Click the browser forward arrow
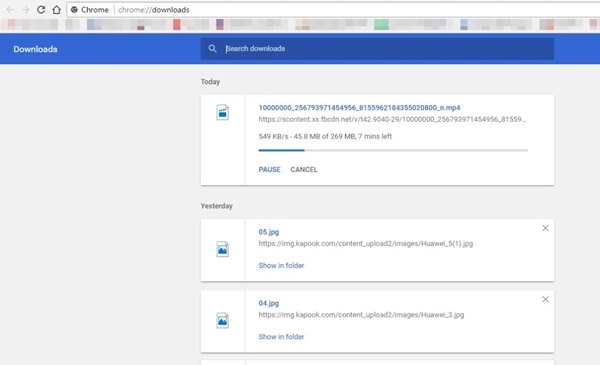Screen dimensions: 600x365 pyautogui.click(x=26, y=10)
